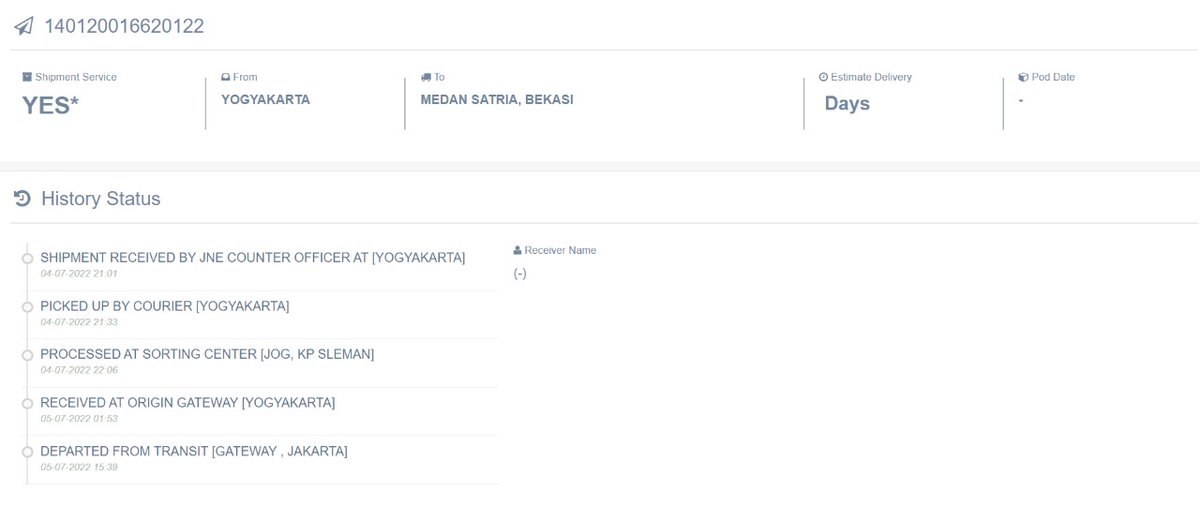Click the YES* shipment service value
Image resolution: width=1200 pixels, height=505 pixels.
coord(50,104)
